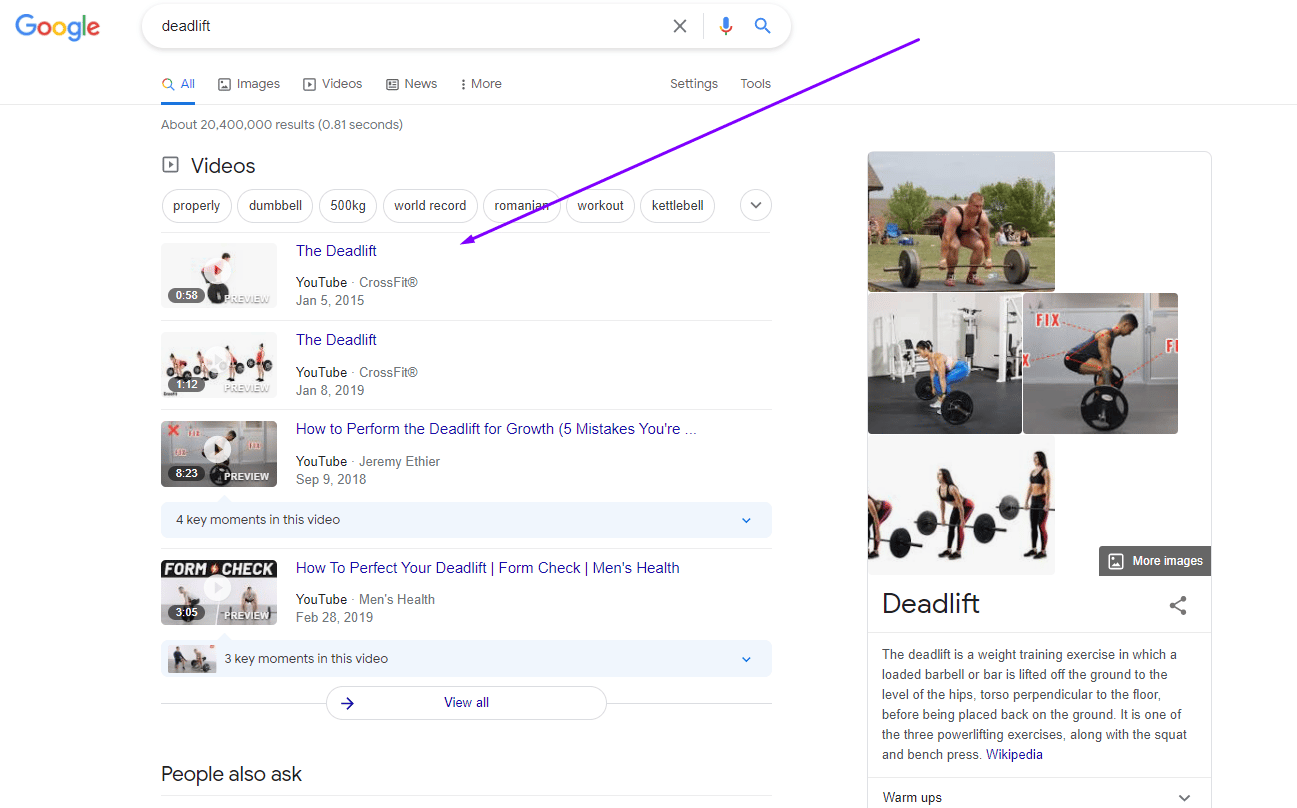Viewport: 1297px width, 808px height.
Task: Expand more video filter chips
Action: tap(756, 206)
